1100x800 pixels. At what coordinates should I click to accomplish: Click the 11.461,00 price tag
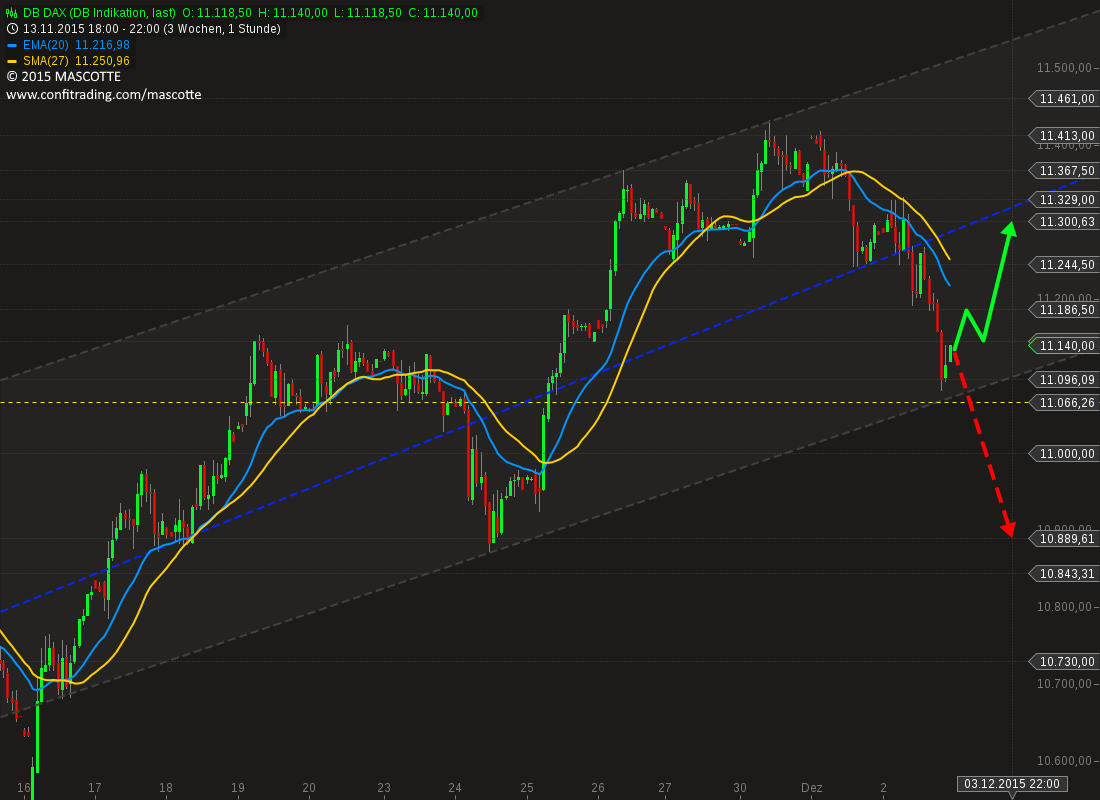point(1064,99)
